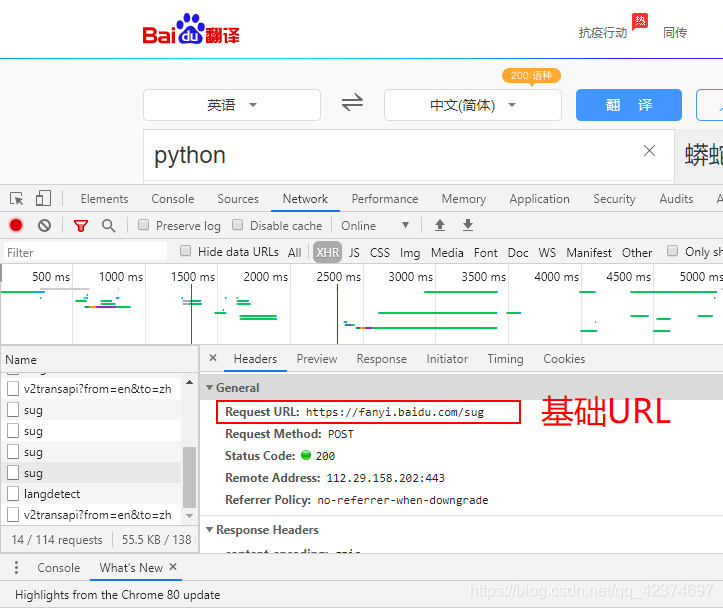Filter requests by Other type

pyautogui.click(x=637, y=253)
